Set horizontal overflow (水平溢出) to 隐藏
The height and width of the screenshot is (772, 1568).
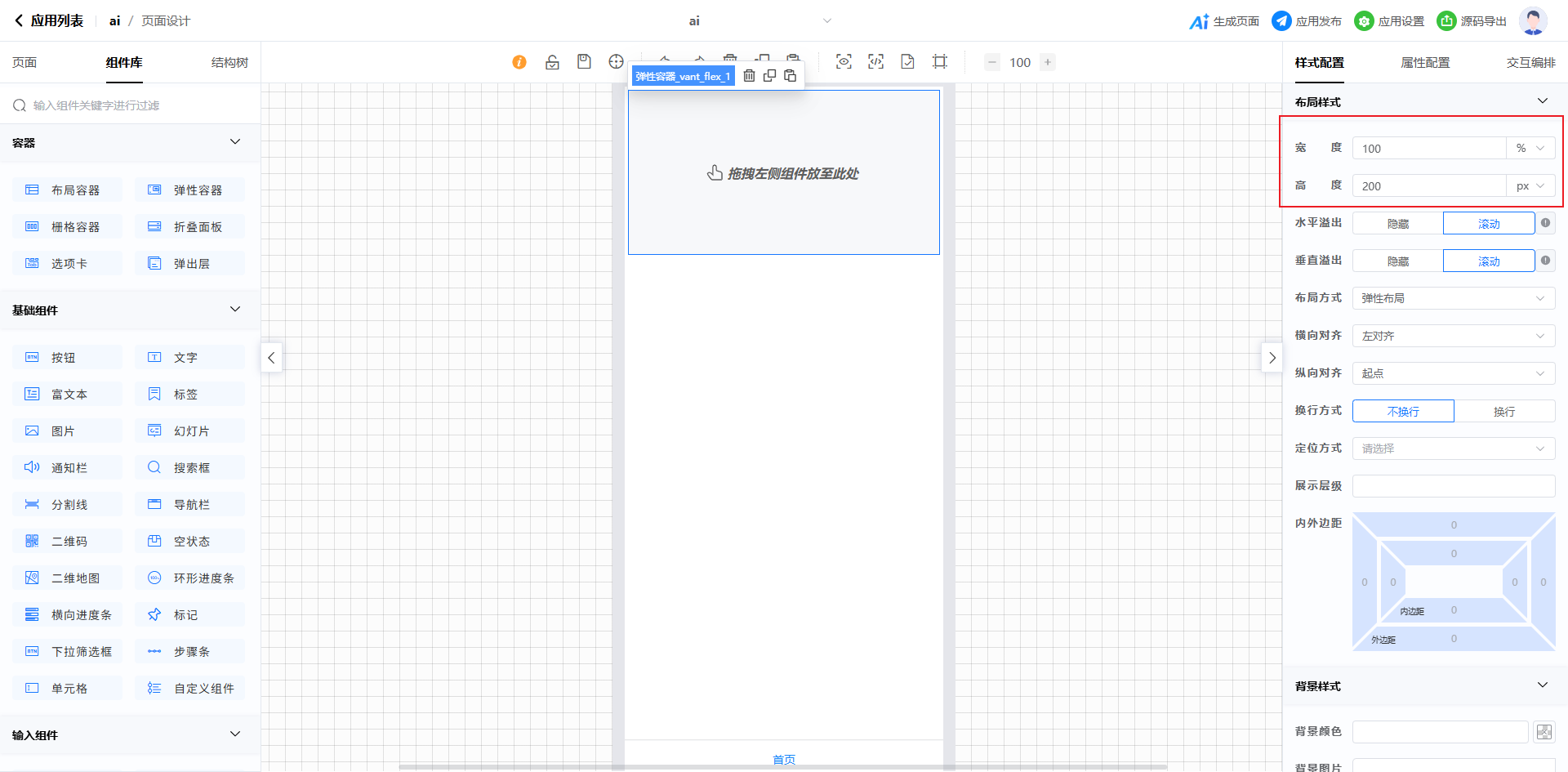pyautogui.click(x=1397, y=224)
